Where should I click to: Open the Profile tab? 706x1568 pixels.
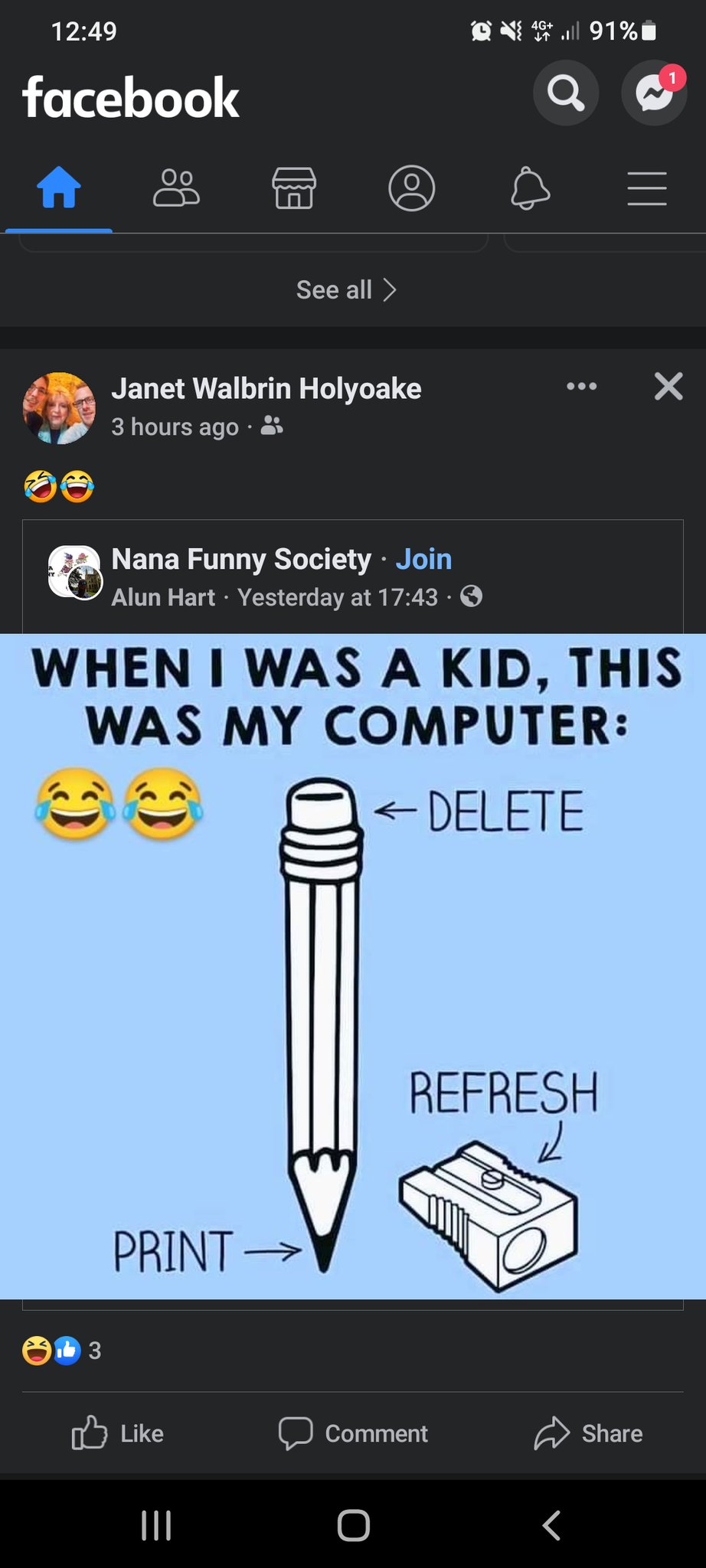(412, 188)
